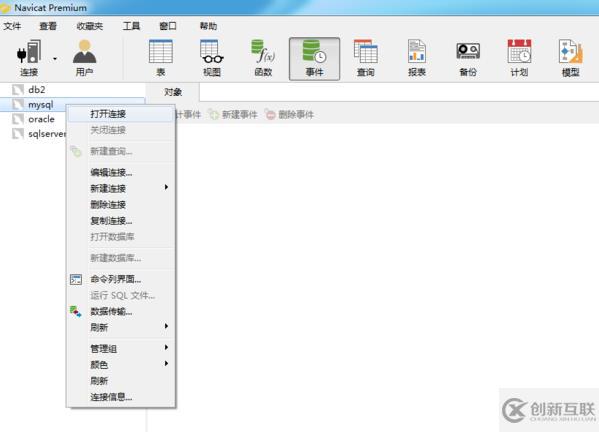Viewport: 599px width, 432px height.
Task: Expand the 颜色 submenu
Action: [121, 364]
